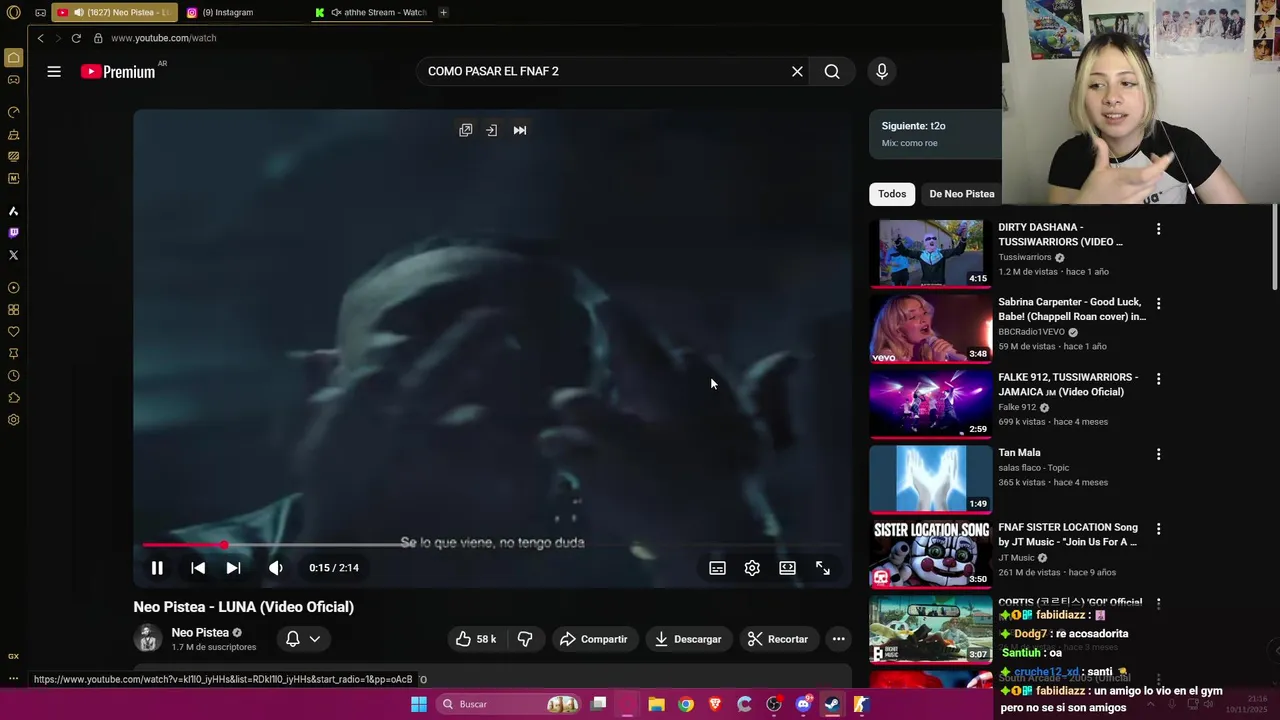Run search with the magnifier button
Viewport: 1280px width, 720px height.
[832, 71]
